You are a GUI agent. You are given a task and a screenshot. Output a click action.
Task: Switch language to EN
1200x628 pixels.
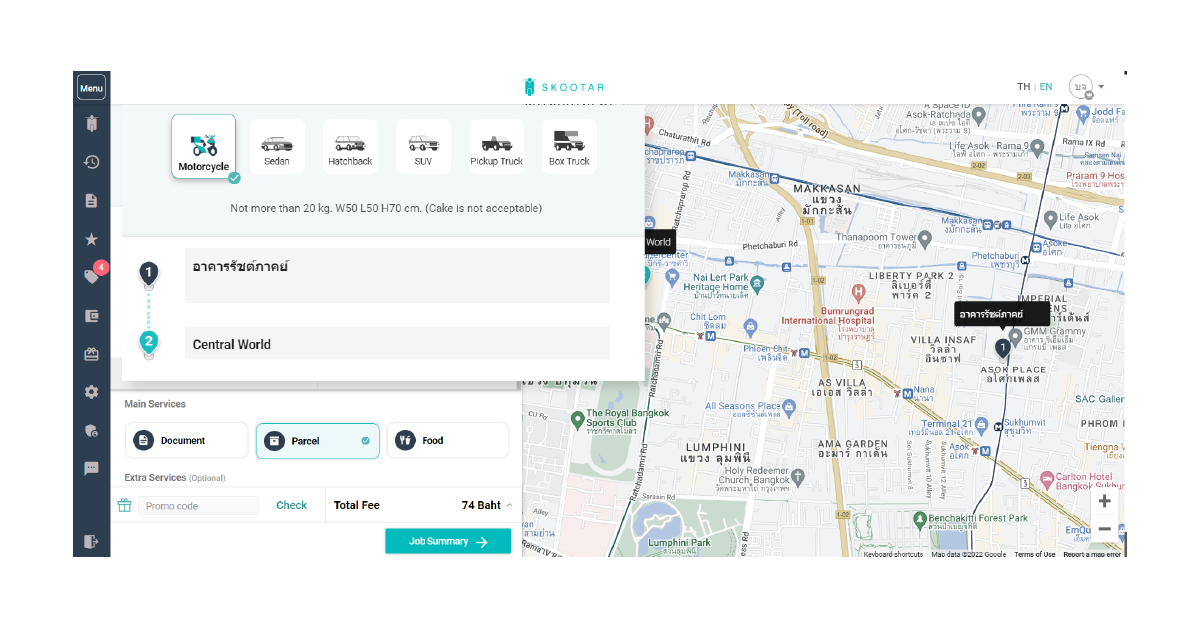point(1046,87)
